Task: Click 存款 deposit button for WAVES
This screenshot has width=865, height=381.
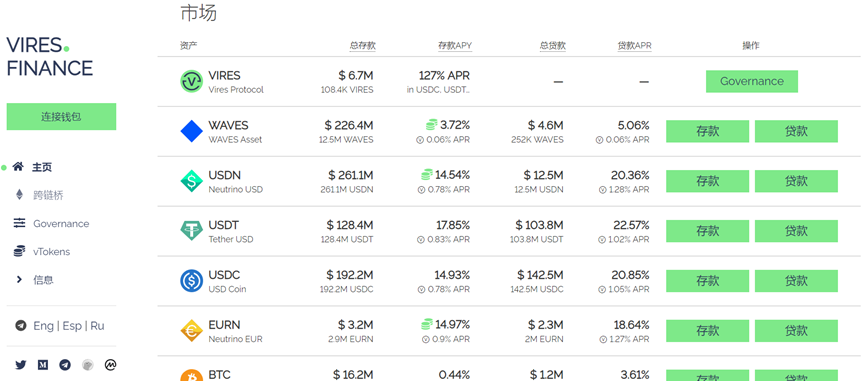Action: [707, 131]
